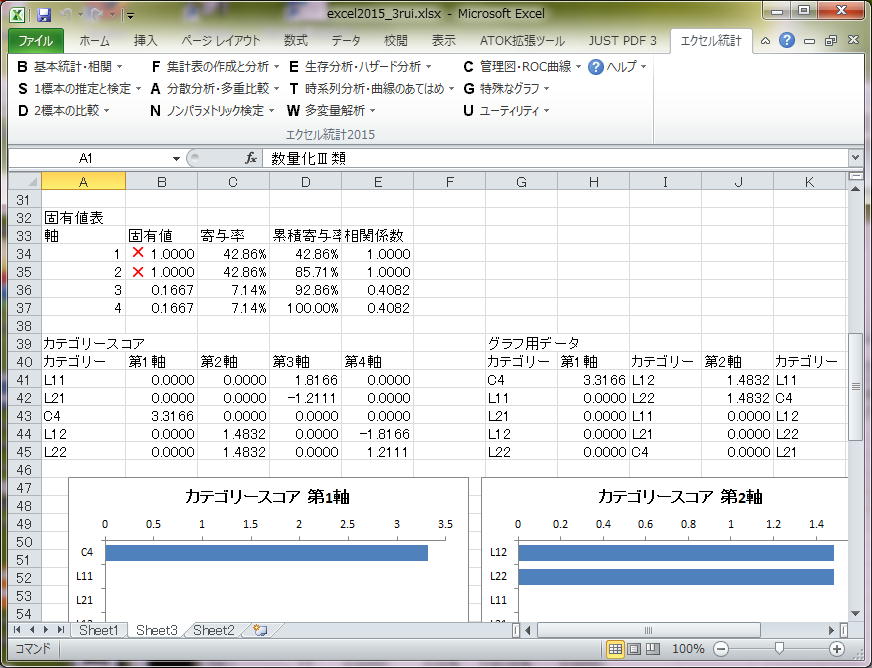Minimize the ribbon with the caret icon

765,41
